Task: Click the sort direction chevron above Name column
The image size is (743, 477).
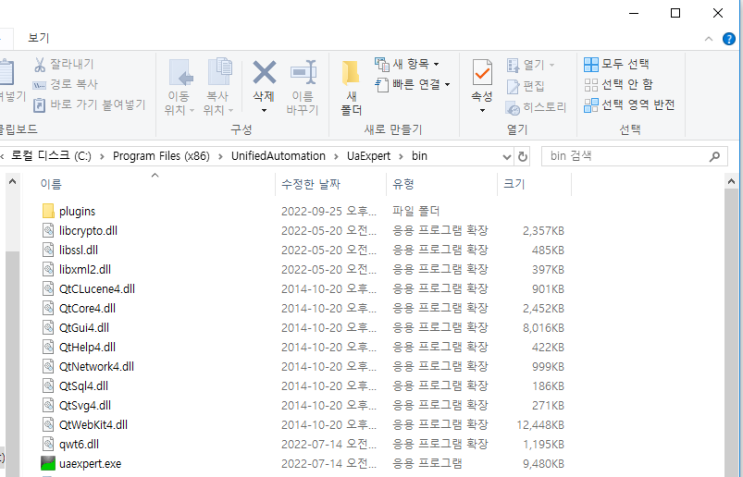Action: 154,176
